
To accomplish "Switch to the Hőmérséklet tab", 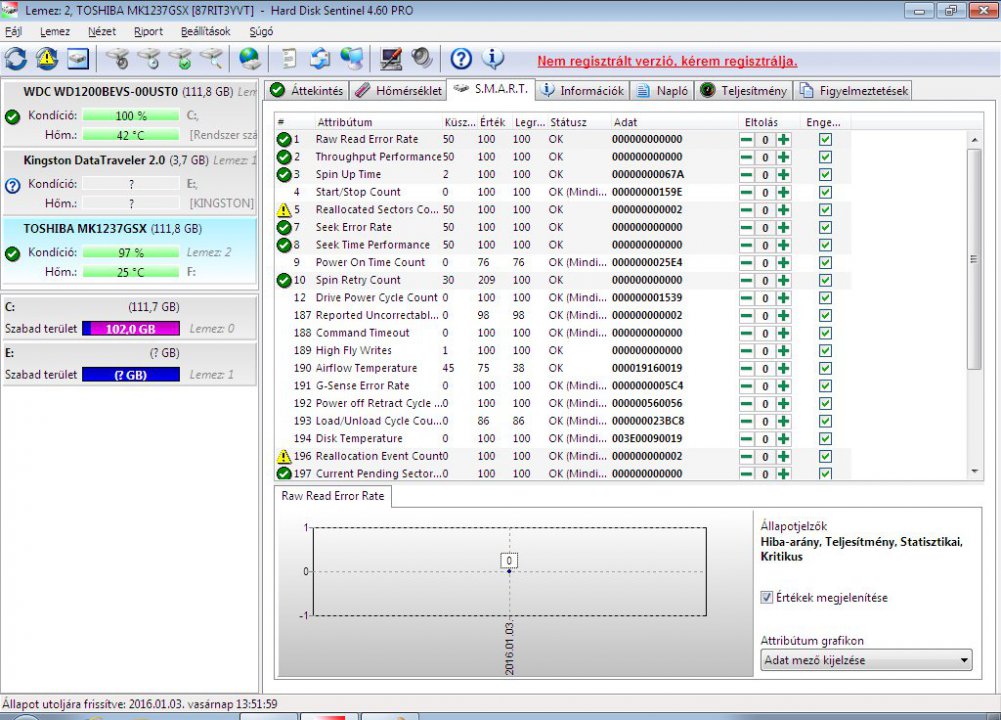I will coord(397,91).
